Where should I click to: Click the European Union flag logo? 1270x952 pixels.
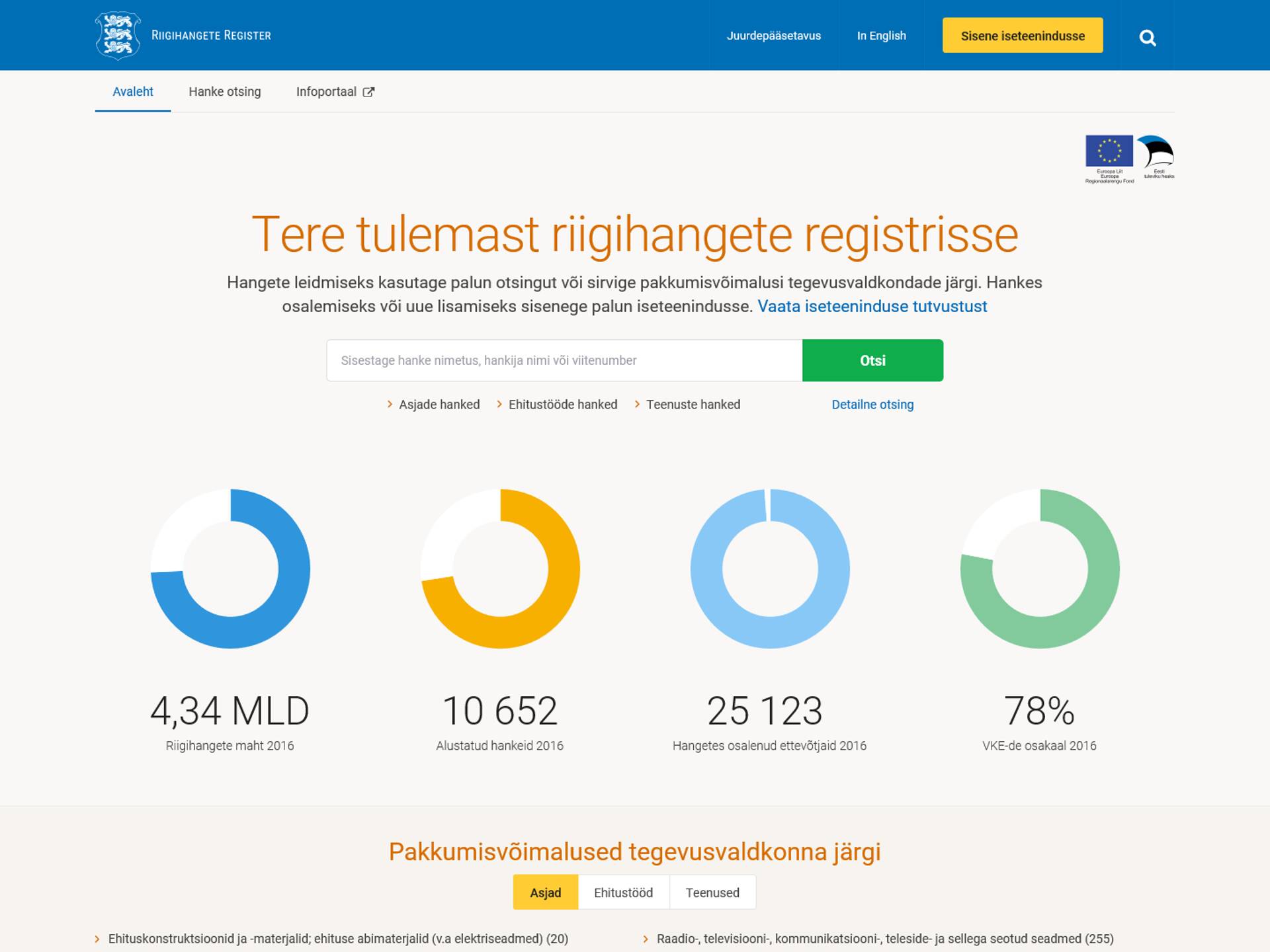click(1109, 152)
